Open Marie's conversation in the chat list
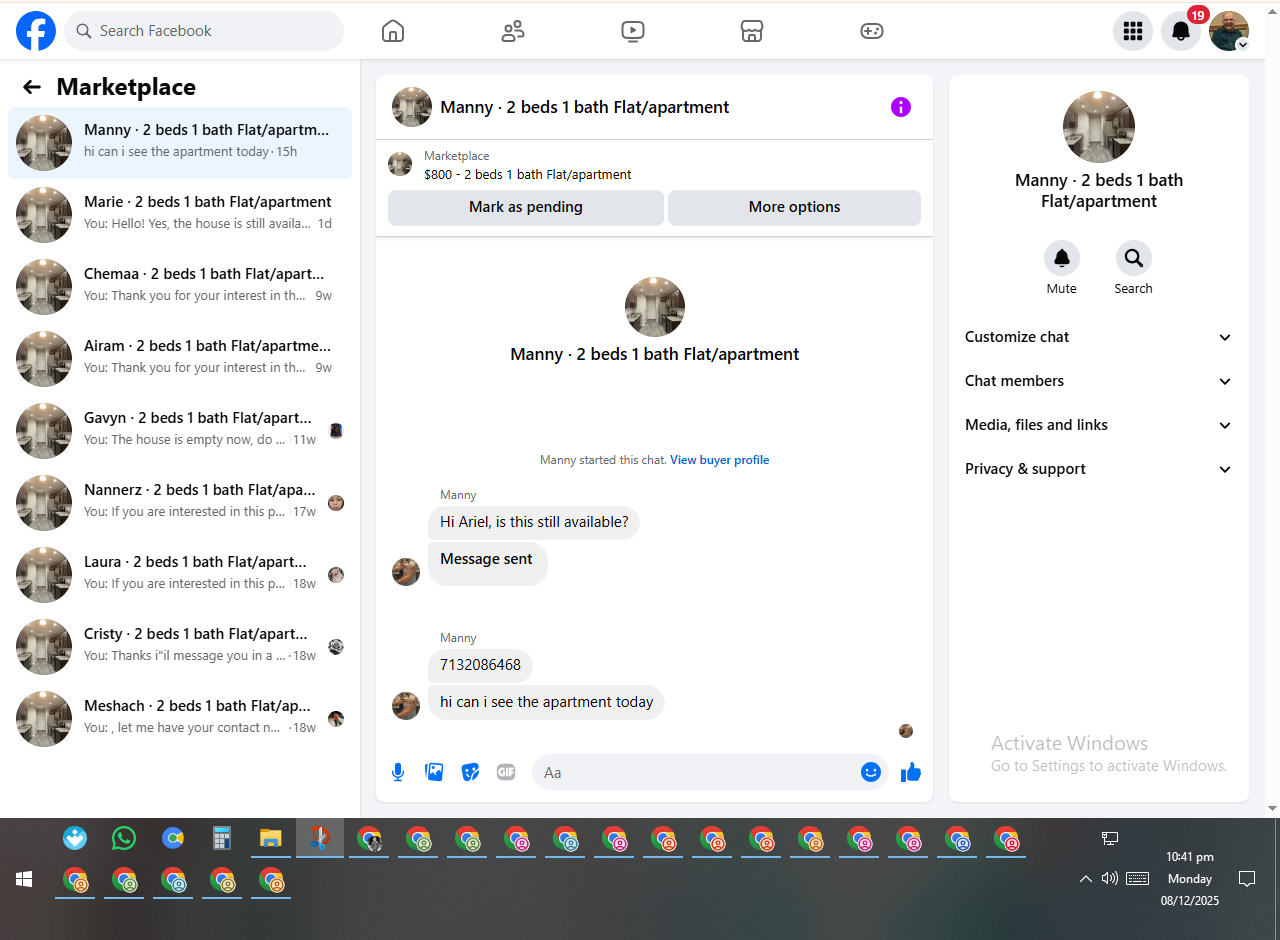 (180, 215)
